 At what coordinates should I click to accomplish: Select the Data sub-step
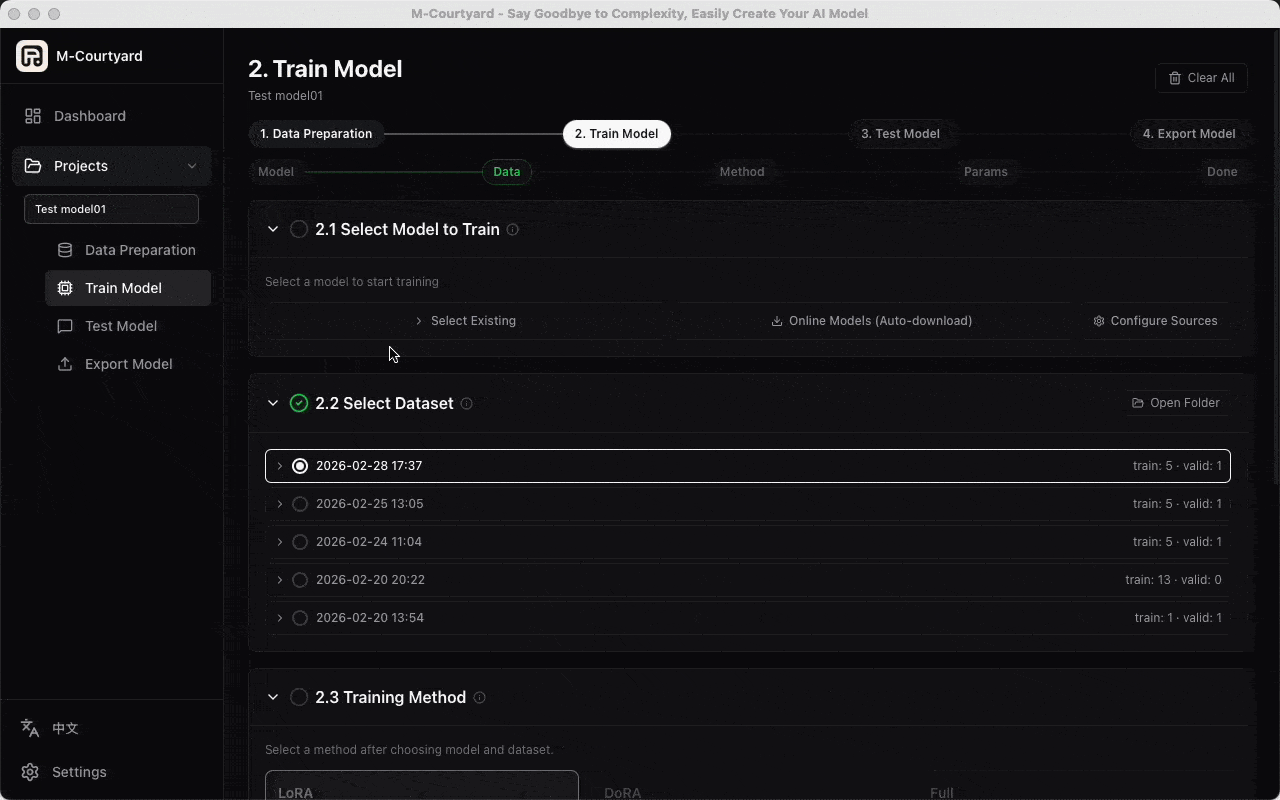507,172
